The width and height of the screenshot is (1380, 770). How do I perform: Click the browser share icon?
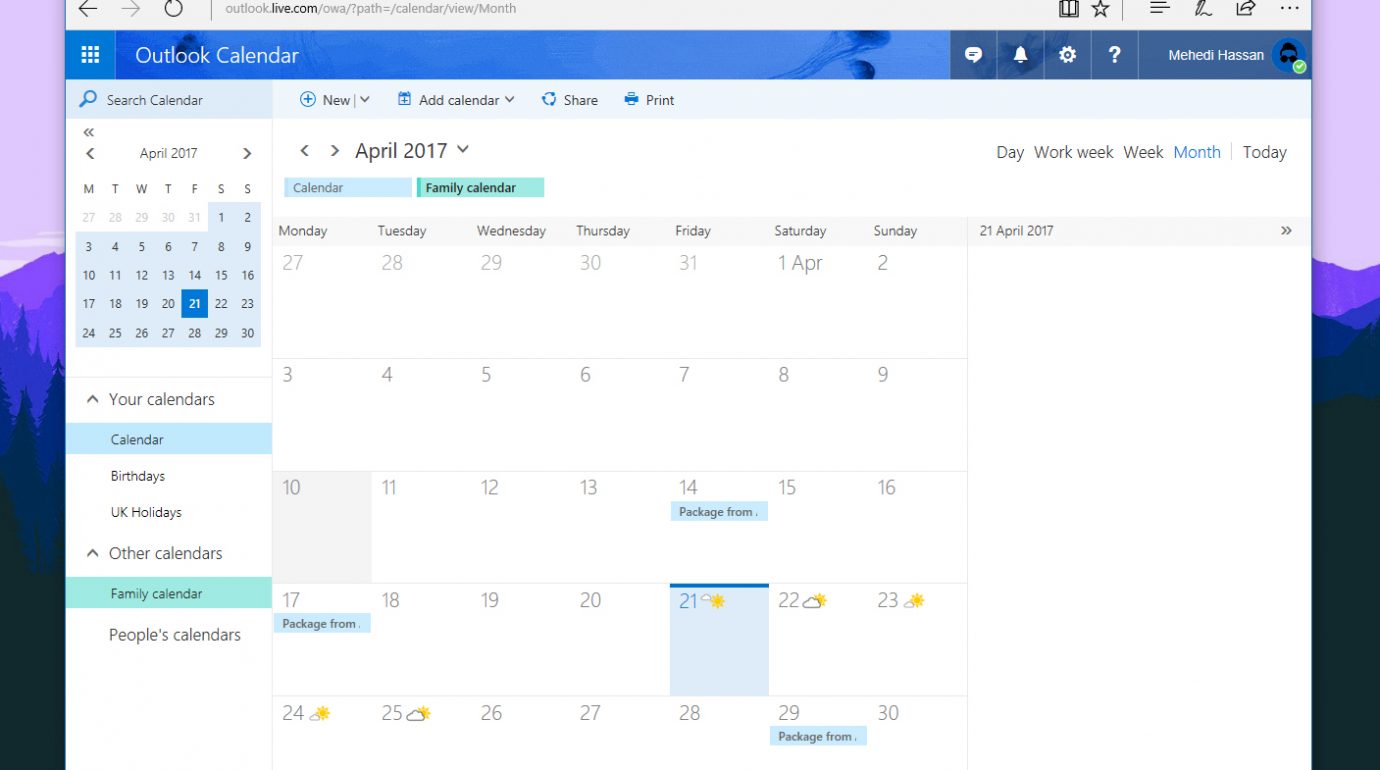(x=1245, y=8)
